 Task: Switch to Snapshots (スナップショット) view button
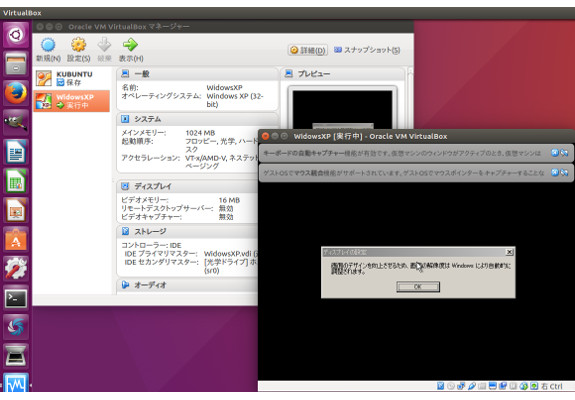click(x=367, y=50)
